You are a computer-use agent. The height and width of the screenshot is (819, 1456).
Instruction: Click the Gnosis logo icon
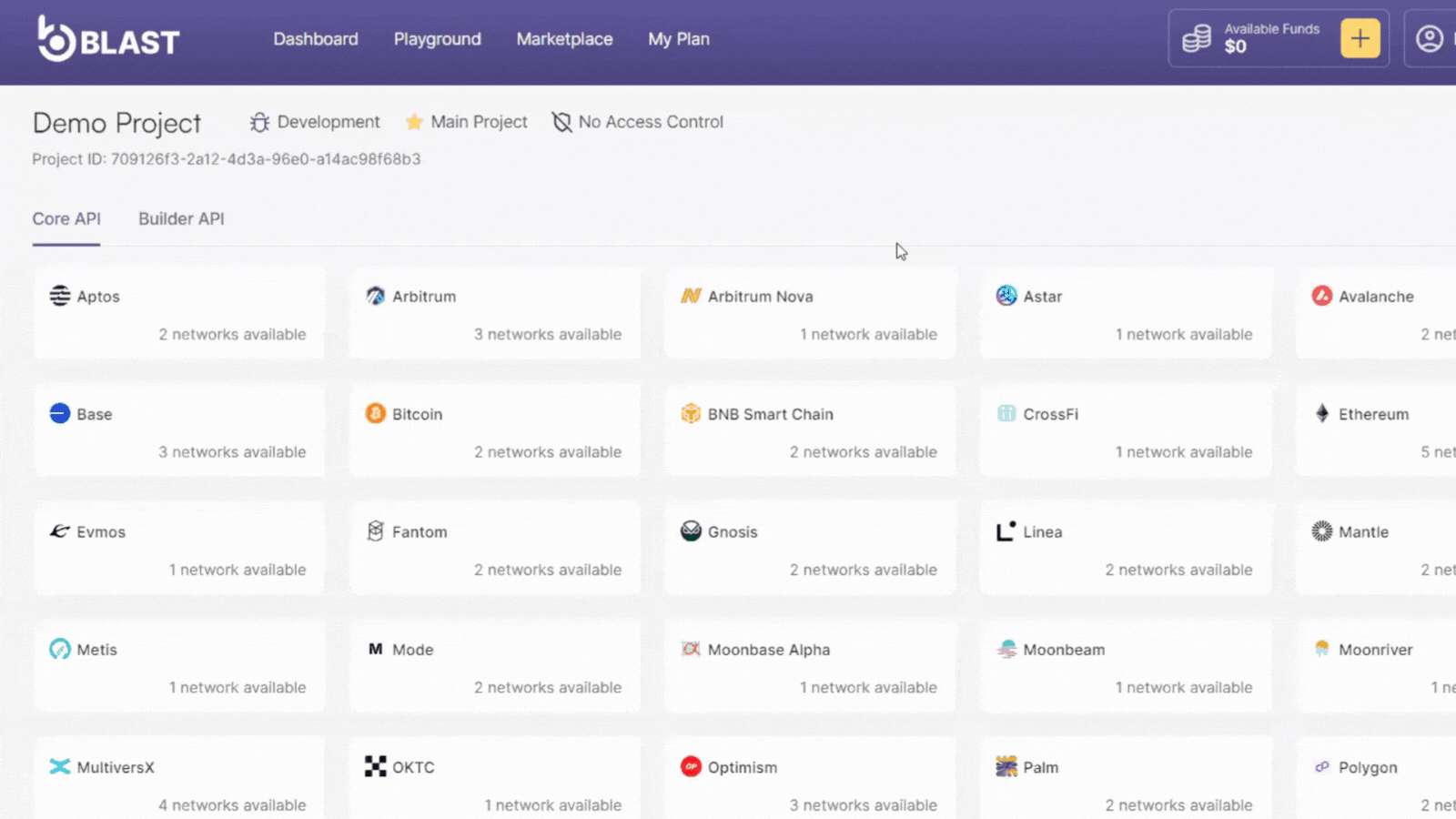click(691, 531)
